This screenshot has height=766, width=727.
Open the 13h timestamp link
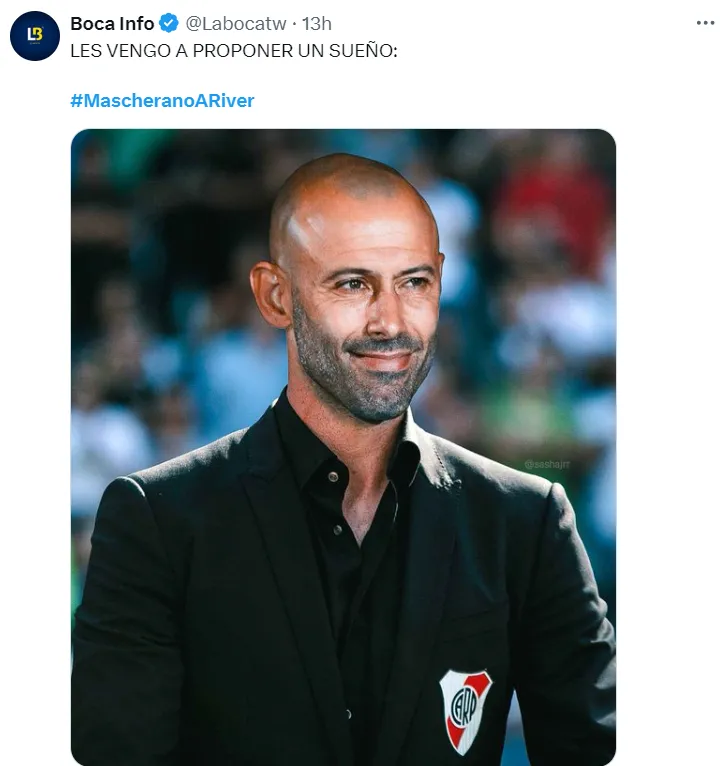(x=317, y=23)
